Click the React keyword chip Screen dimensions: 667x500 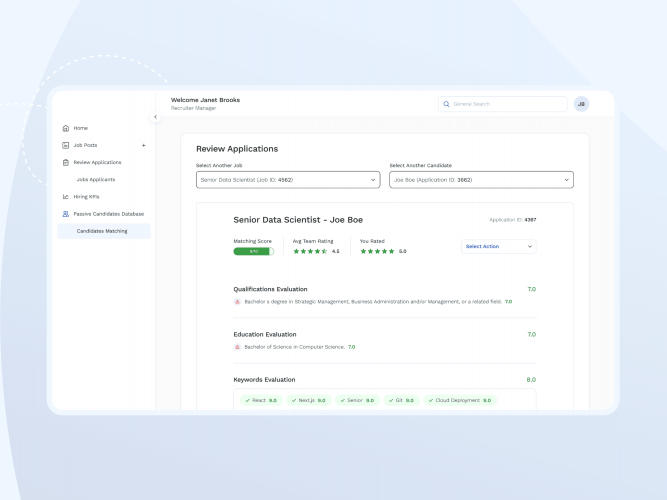[260, 400]
